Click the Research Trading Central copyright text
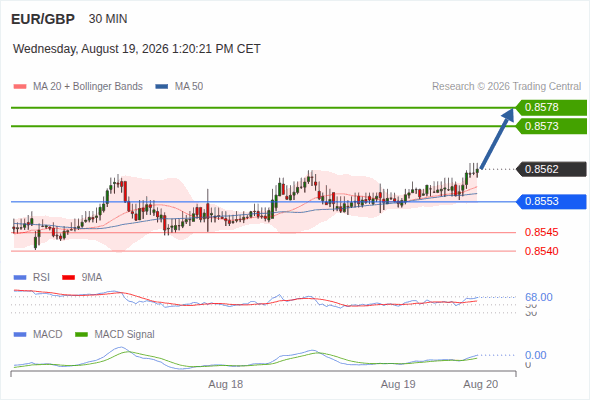Screen dimensions: 590x400 pyautogui.click(x=506, y=87)
